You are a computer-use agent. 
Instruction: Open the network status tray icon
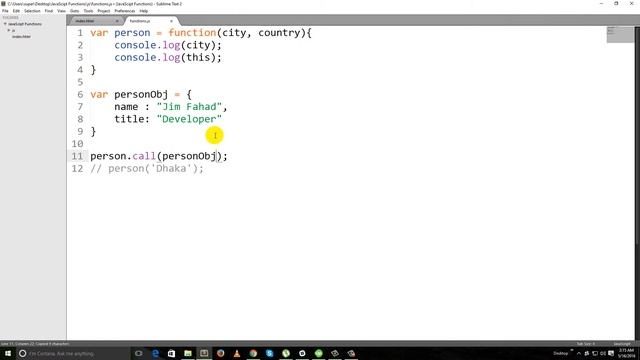click(x=595, y=353)
